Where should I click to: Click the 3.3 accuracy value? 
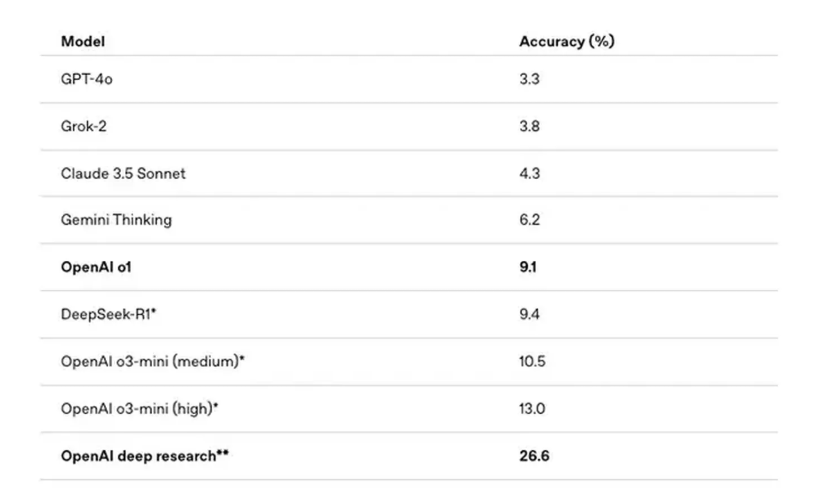coord(529,79)
